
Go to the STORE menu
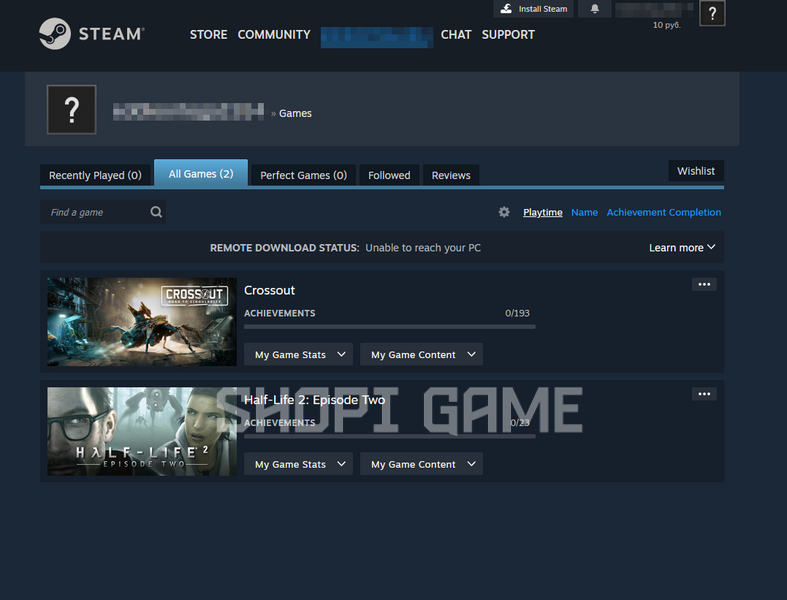pos(208,35)
